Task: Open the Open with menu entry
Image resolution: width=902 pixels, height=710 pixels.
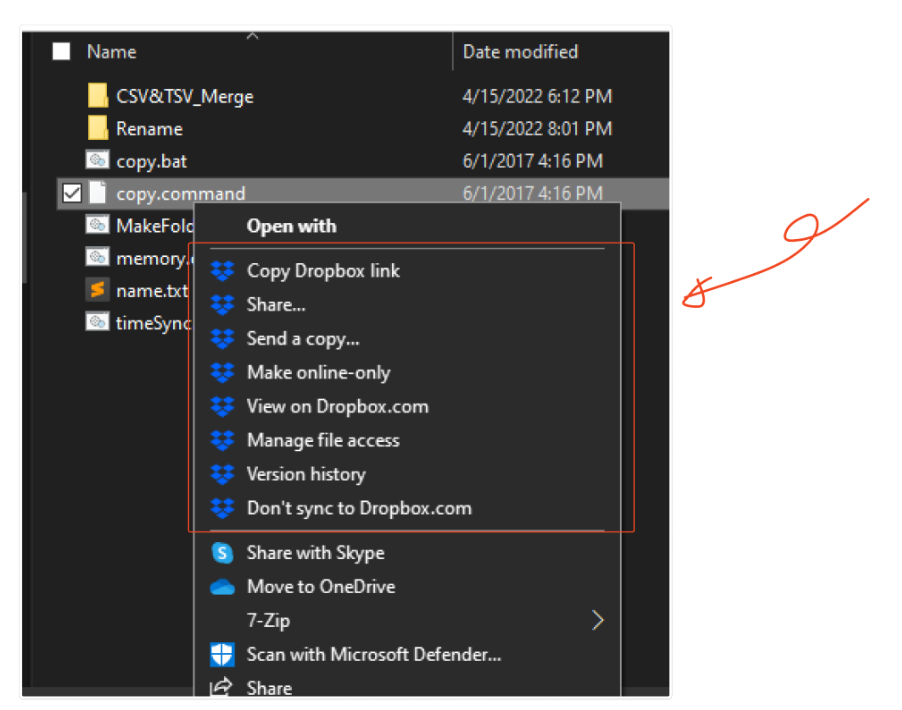Action: [292, 227]
